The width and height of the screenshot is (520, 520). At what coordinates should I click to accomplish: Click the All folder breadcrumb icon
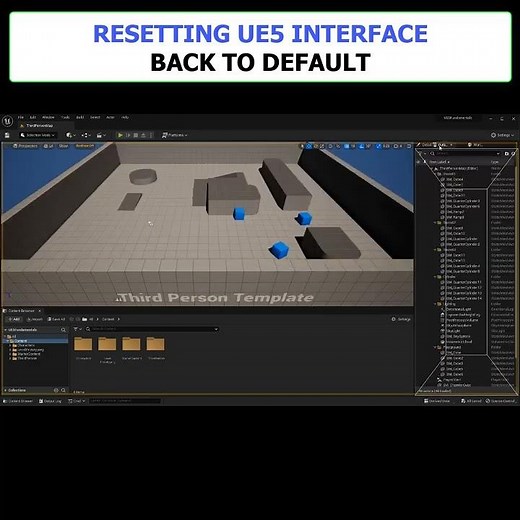click(85, 319)
